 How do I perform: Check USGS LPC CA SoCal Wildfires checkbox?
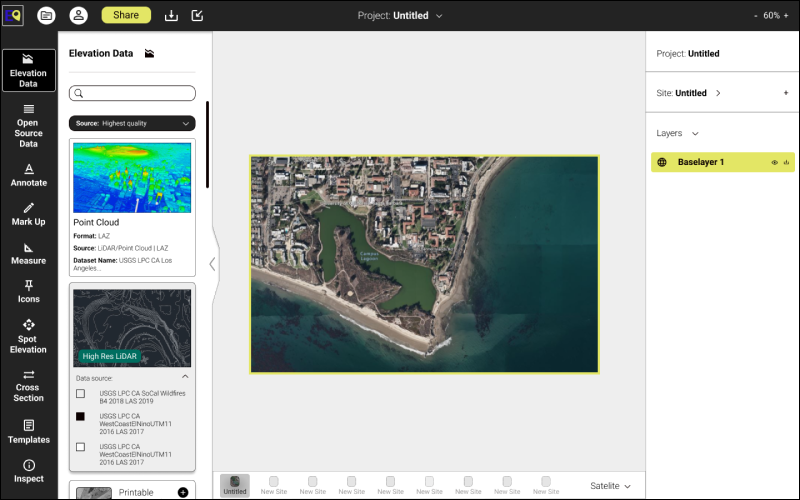tap(81, 393)
